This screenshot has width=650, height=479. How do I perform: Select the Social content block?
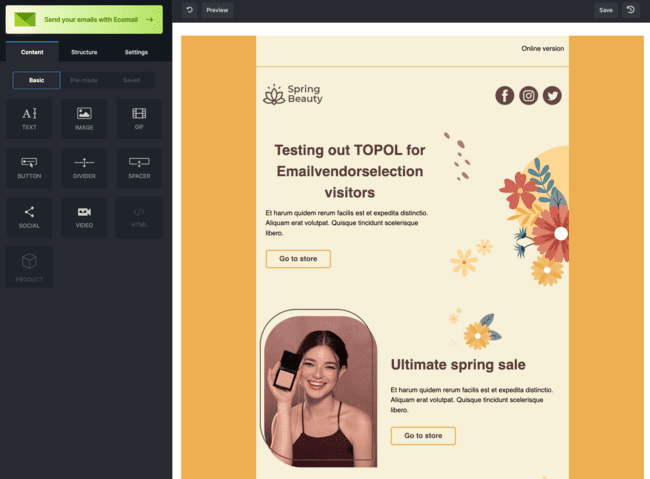29,217
